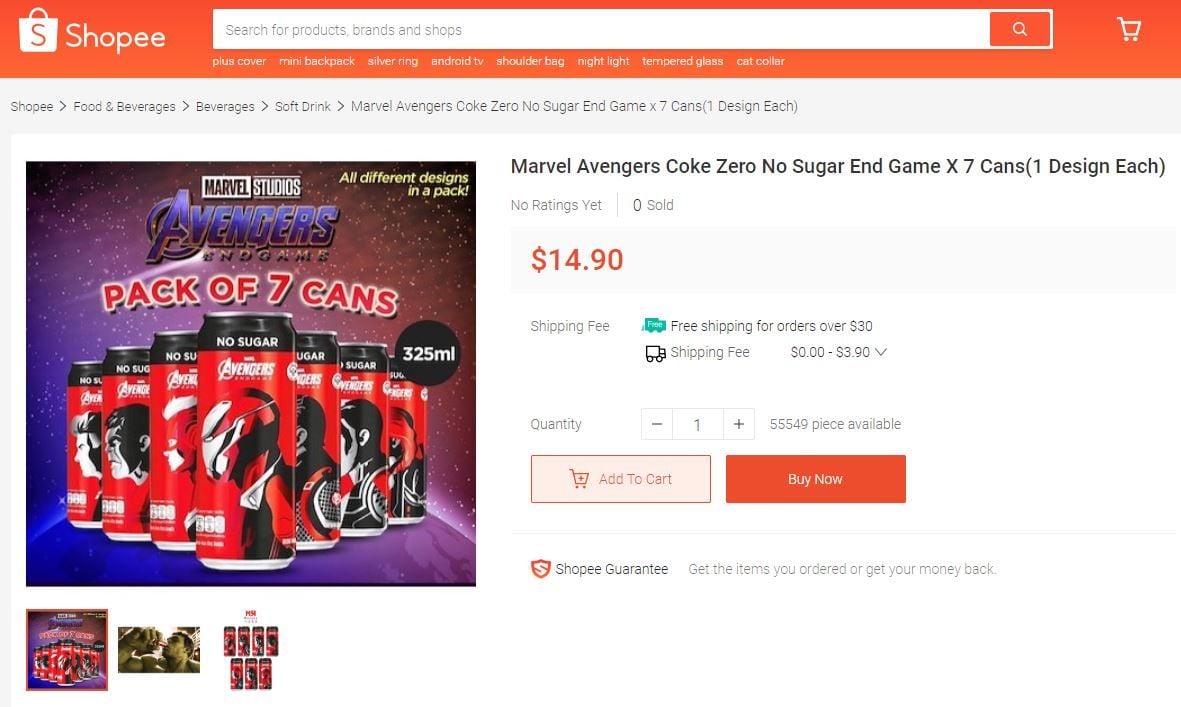
Task: Click the shipping truck icon
Action: click(655, 353)
